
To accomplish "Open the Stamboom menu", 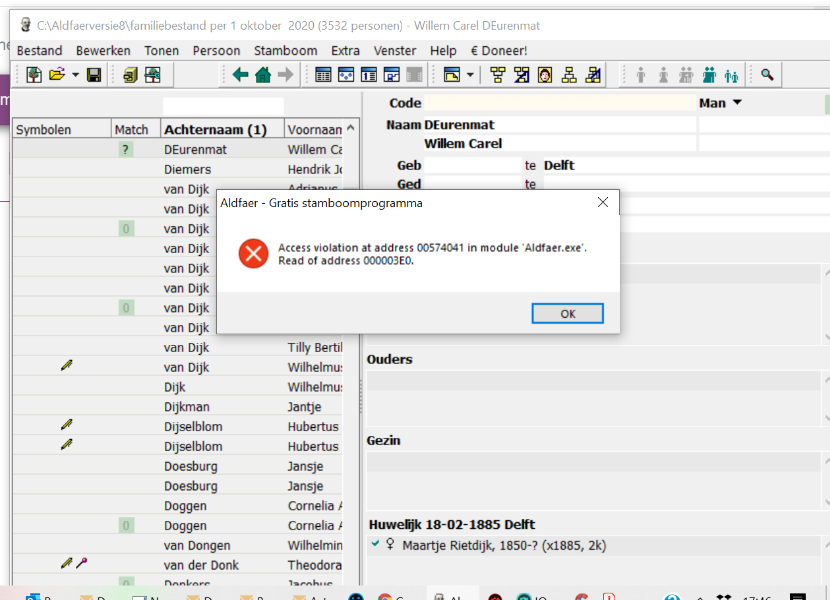I will coord(285,51).
